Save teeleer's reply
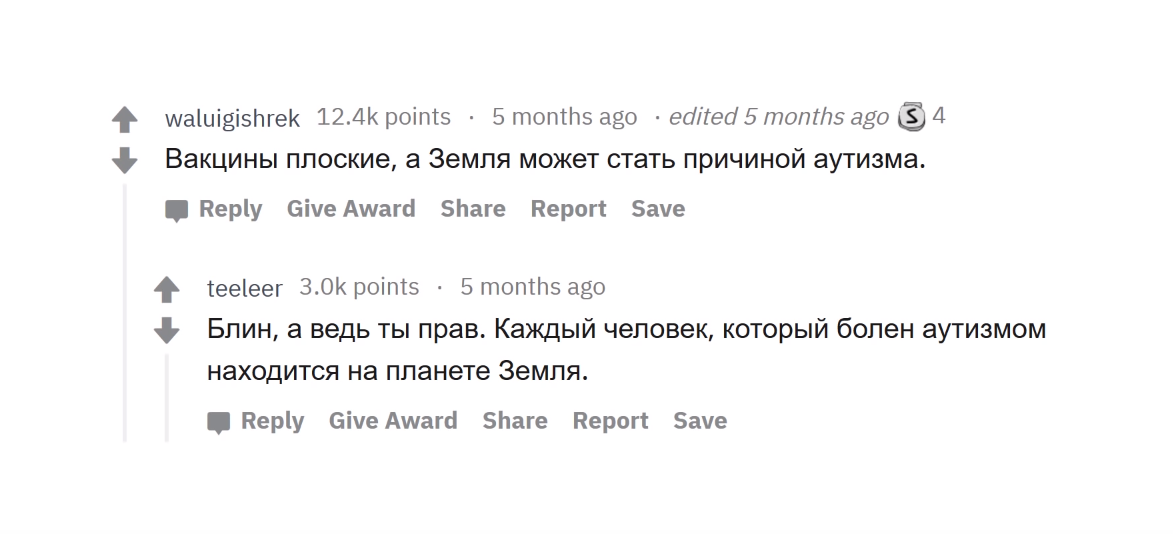The image size is (1173, 534). point(700,421)
